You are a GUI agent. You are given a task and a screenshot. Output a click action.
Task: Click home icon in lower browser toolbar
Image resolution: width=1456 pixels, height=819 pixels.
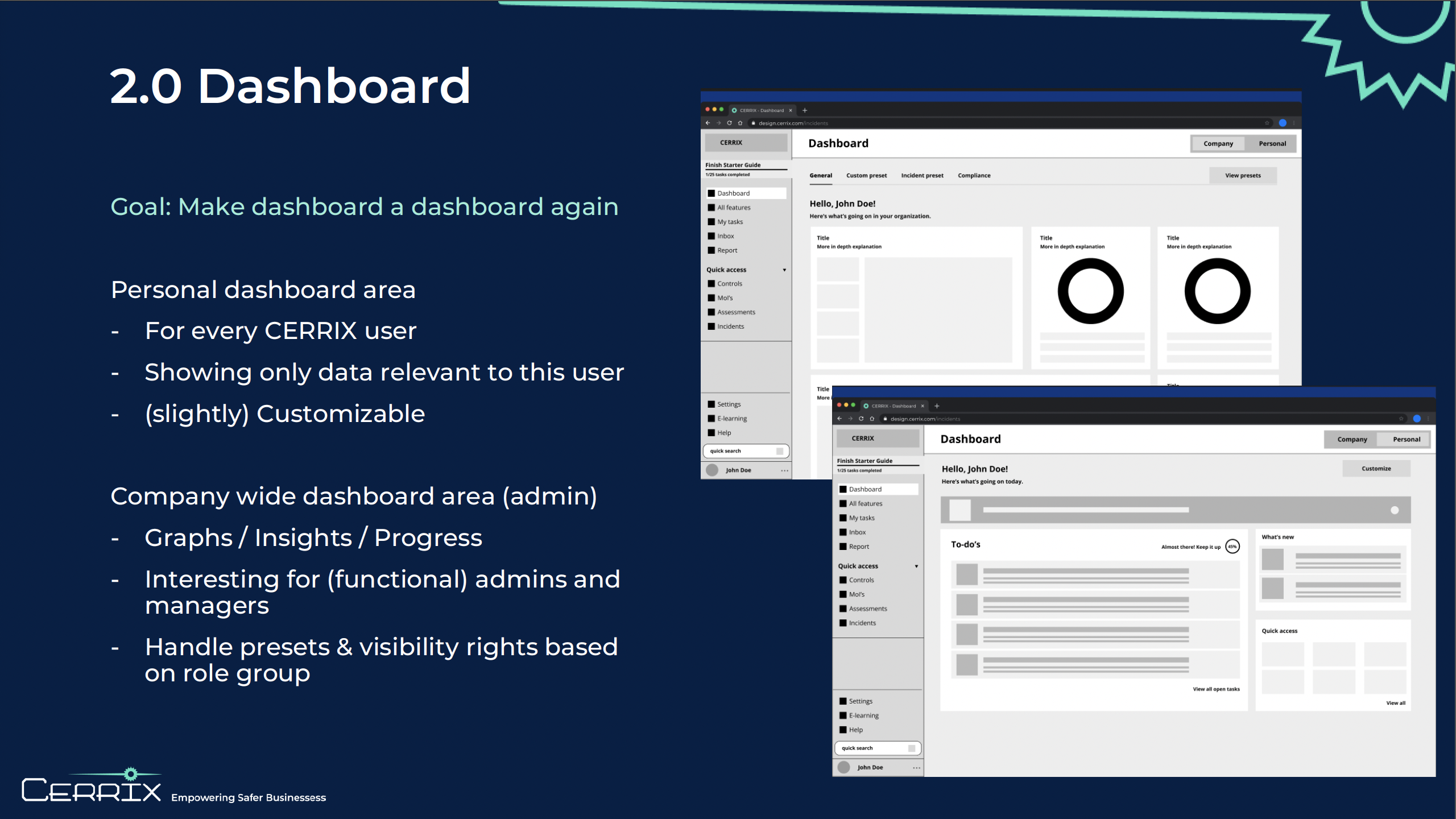pos(872,419)
